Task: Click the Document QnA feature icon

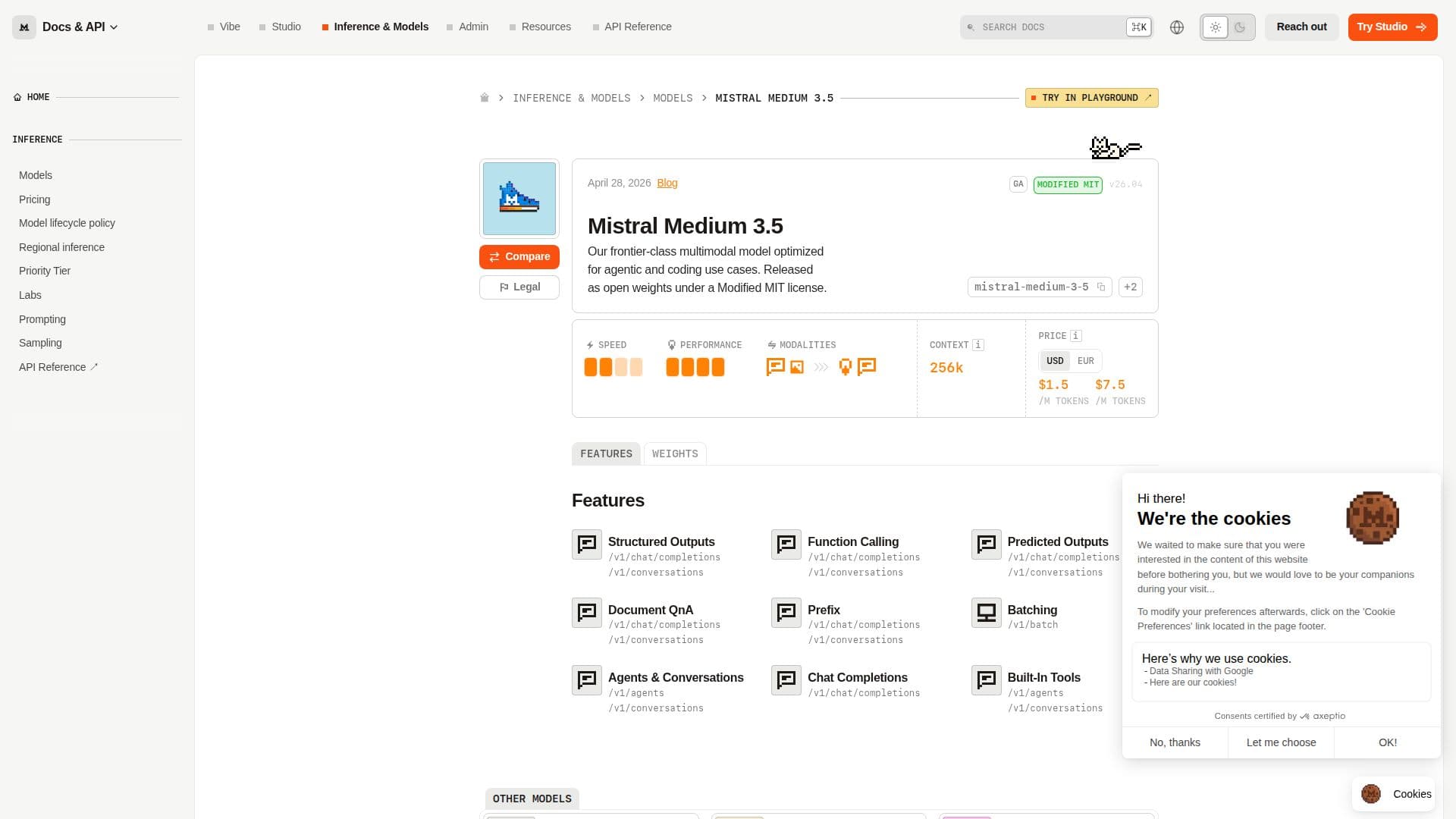Action: (587, 613)
